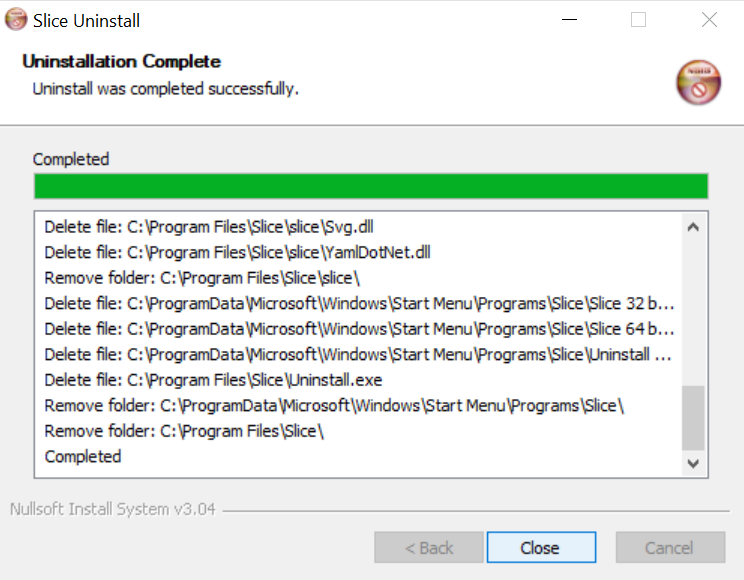The height and width of the screenshot is (580, 744).
Task: Select the Slice 32 b… shortcut log line
Action: [x=360, y=303]
